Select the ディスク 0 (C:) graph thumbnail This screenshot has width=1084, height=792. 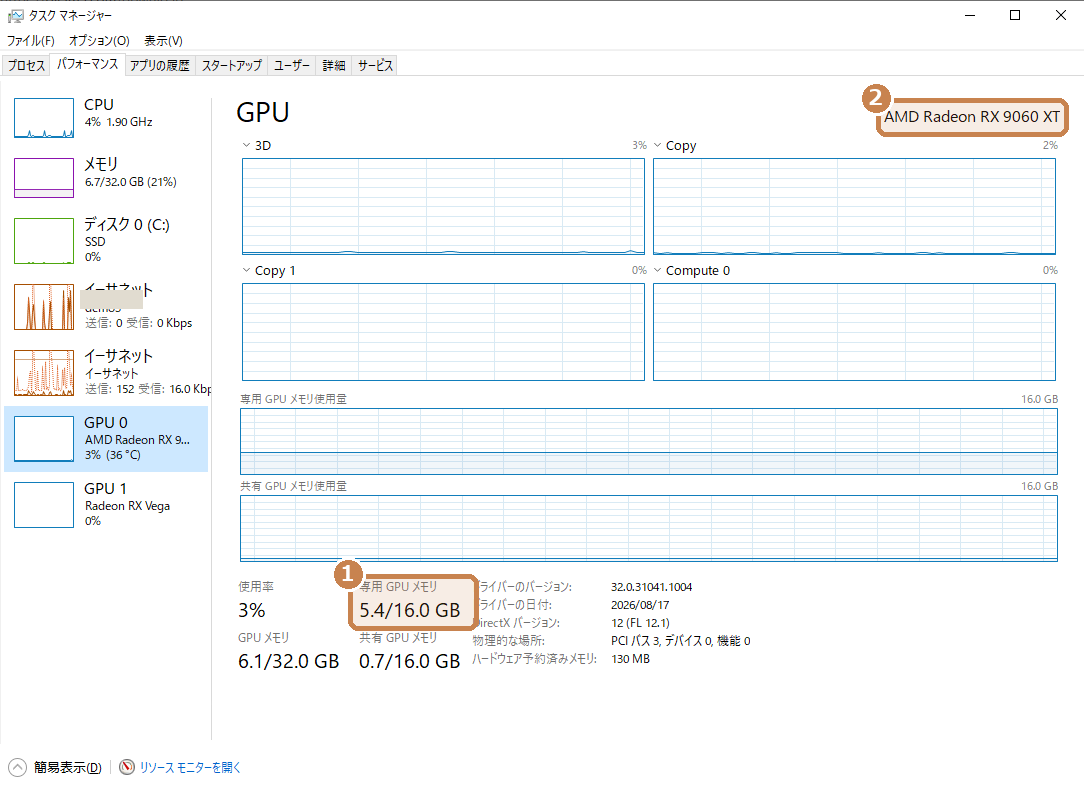[44, 241]
